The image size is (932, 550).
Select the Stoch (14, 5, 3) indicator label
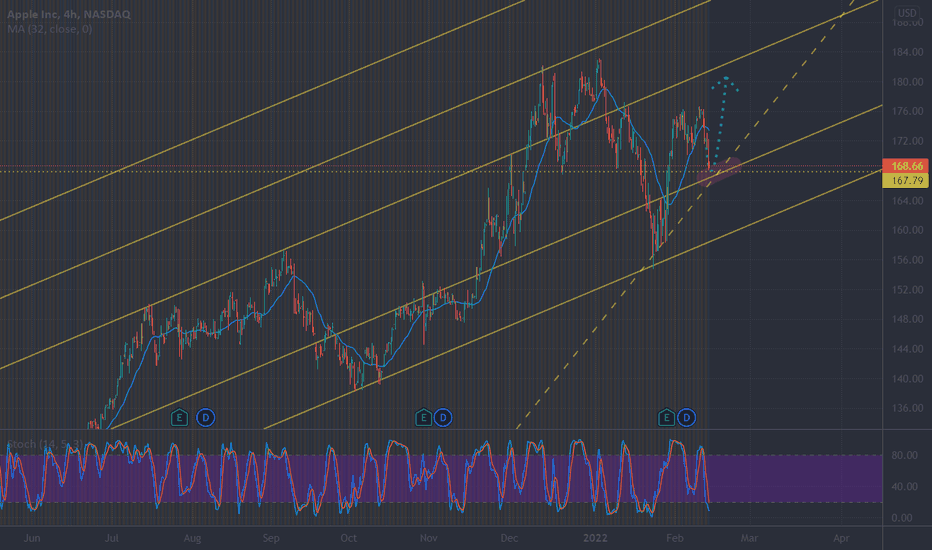pyautogui.click(x=45, y=444)
